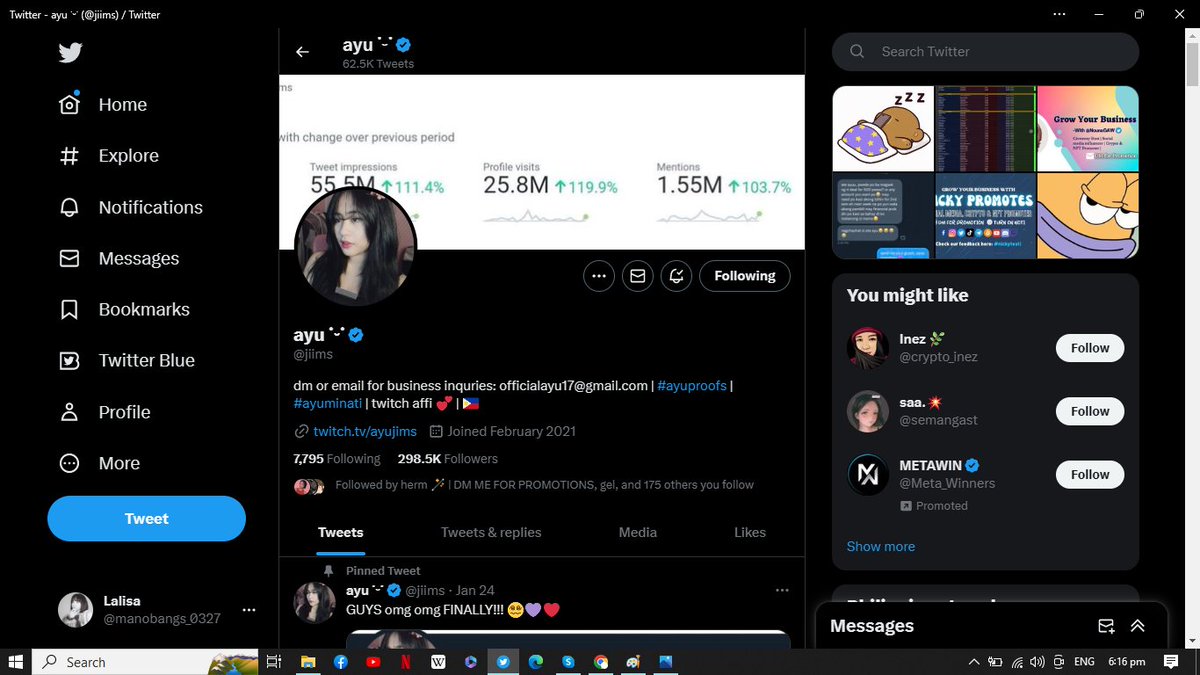Click the taskbar Search box
Screen dimensions: 1200x675
(x=145, y=662)
